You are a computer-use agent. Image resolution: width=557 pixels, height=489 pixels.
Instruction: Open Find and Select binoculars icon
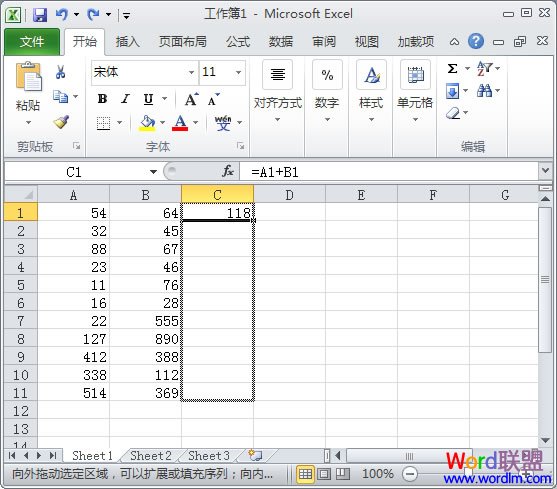[x=485, y=91]
